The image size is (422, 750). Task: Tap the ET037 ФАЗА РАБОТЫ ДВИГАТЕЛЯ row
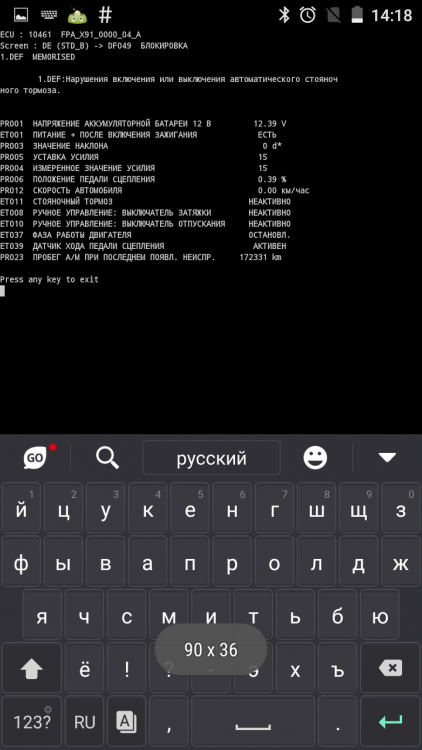145,235
